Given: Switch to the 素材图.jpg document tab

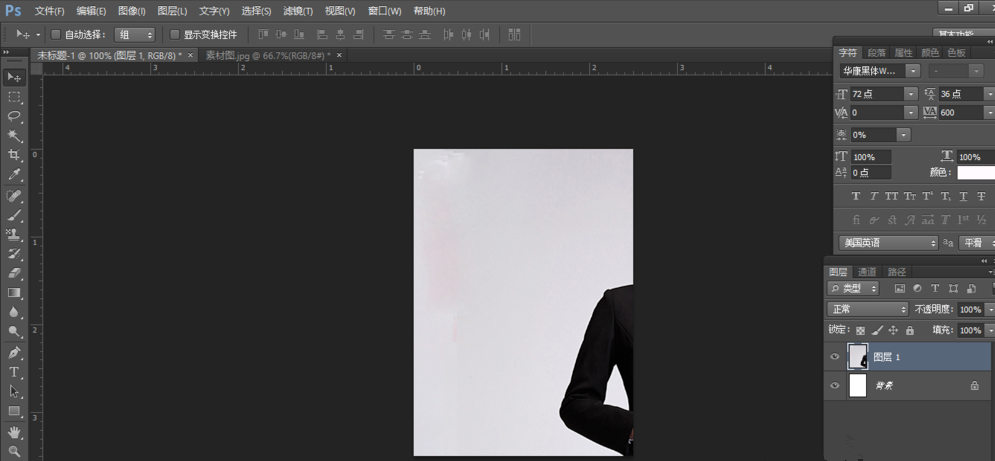Looking at the screenshot, I should tap(267, 56).
